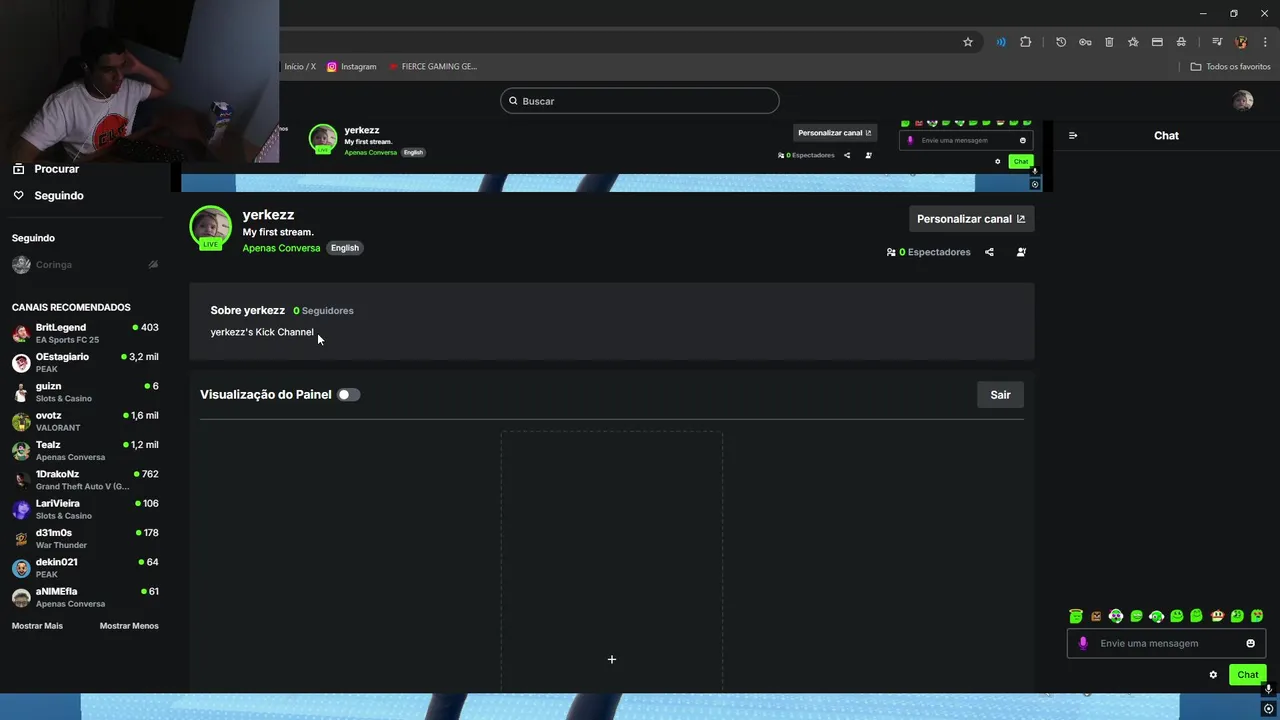1280x720 pixels.
Task: Select the red-hat emote in chat
Action: click(x=1217, y=616)
